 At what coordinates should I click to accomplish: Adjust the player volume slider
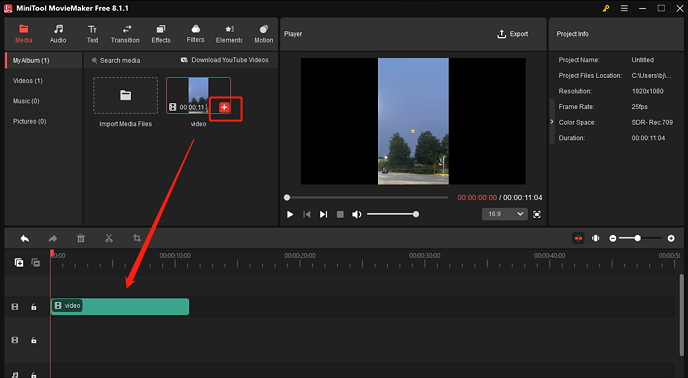(393, 214)
